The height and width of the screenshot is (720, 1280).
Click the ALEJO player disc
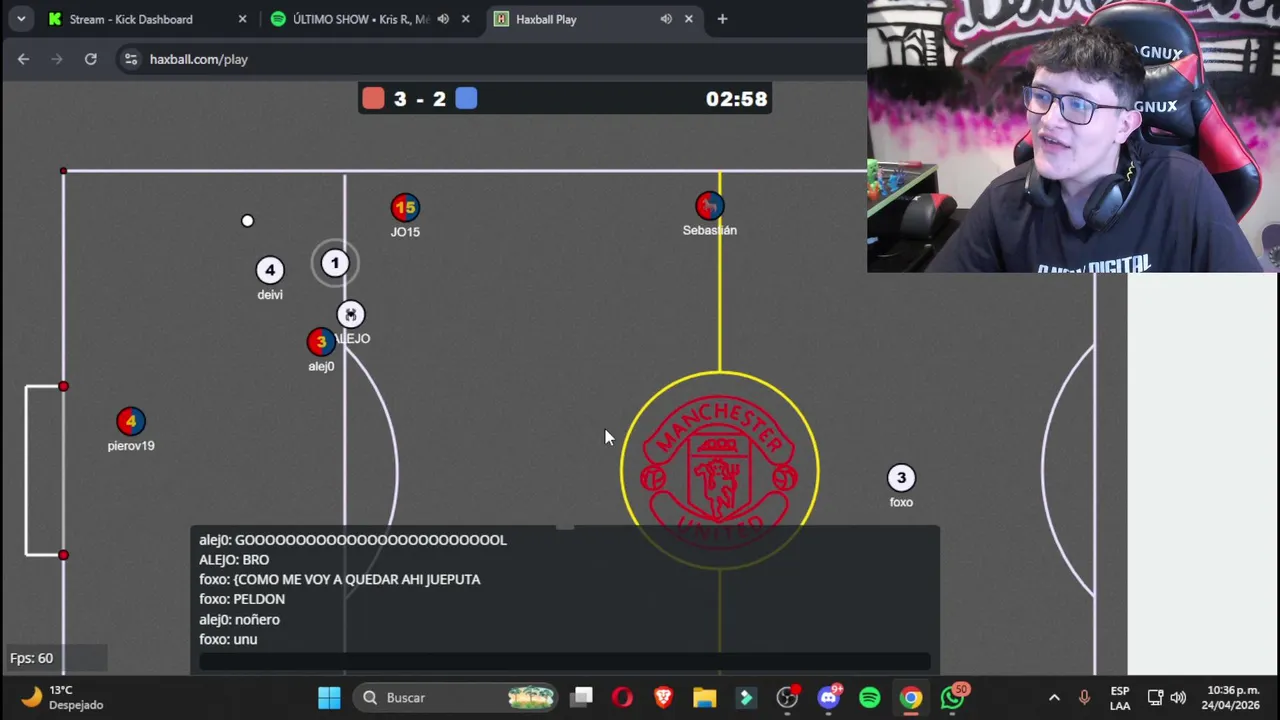(350, 314)
